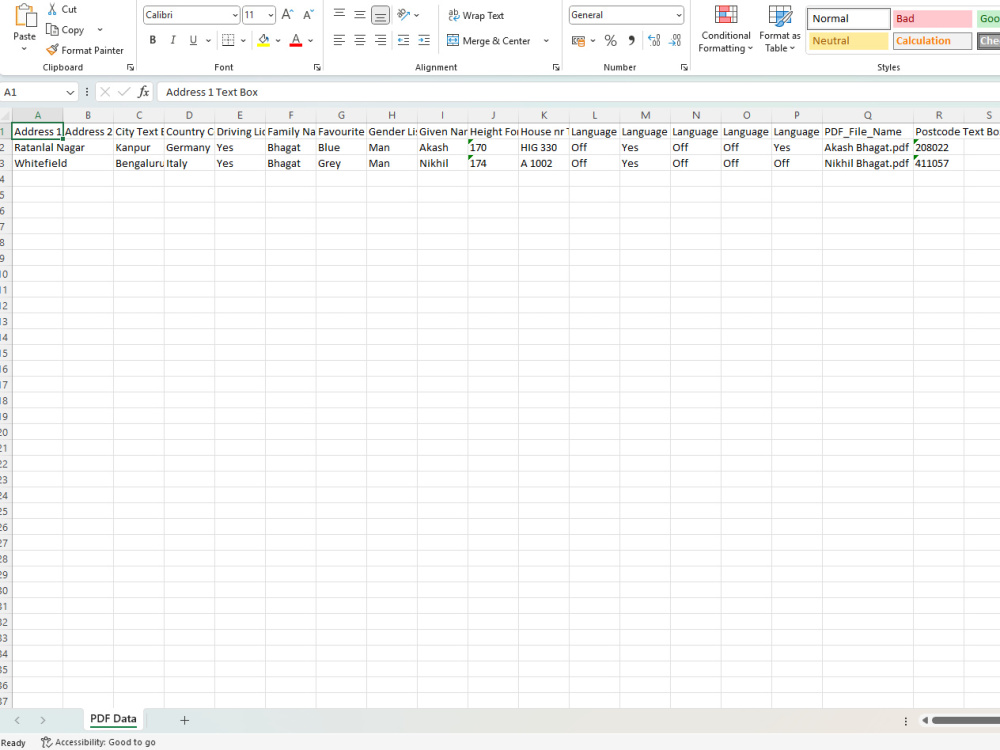Top align the cell contents

339,14
